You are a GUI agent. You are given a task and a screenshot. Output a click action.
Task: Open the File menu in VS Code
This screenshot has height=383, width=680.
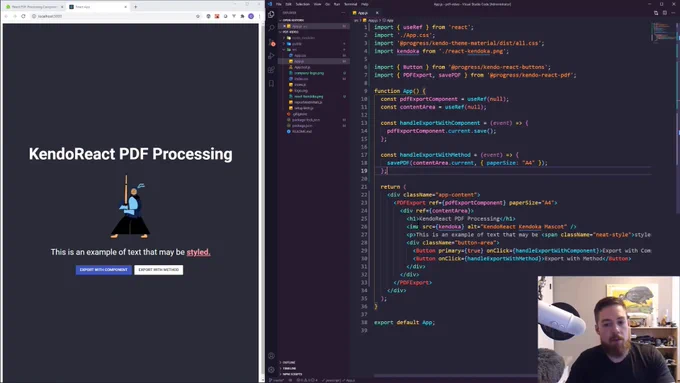point(279,4)
